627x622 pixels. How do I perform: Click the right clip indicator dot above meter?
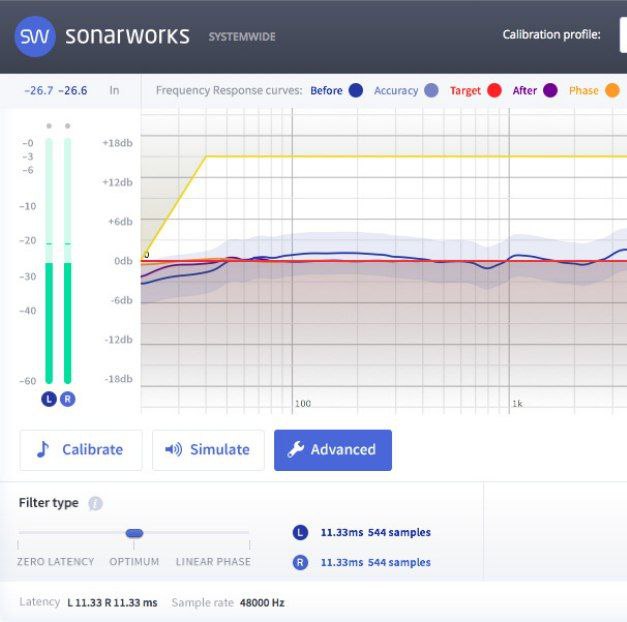[x=68, y=126]
